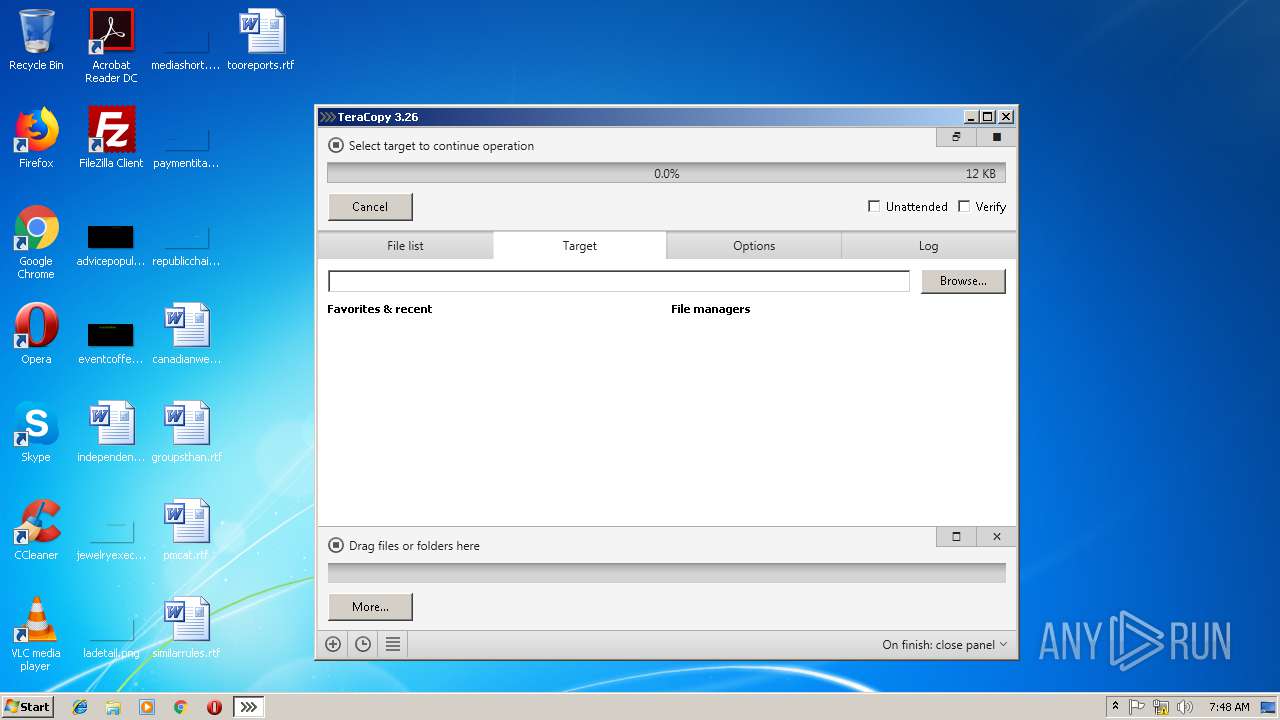Close the lower drag files panel
Viewport: 1280px width, 720px height.
point(996,537)
